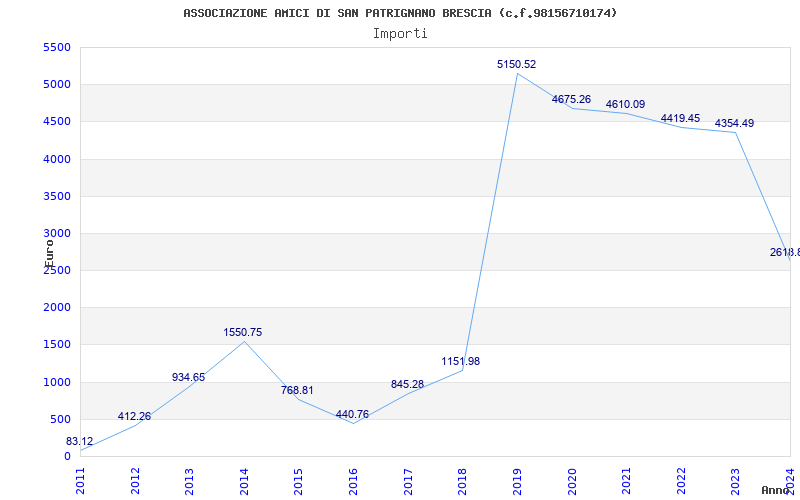
Task: Click the 440.76 data label
Action: (352, 414)
